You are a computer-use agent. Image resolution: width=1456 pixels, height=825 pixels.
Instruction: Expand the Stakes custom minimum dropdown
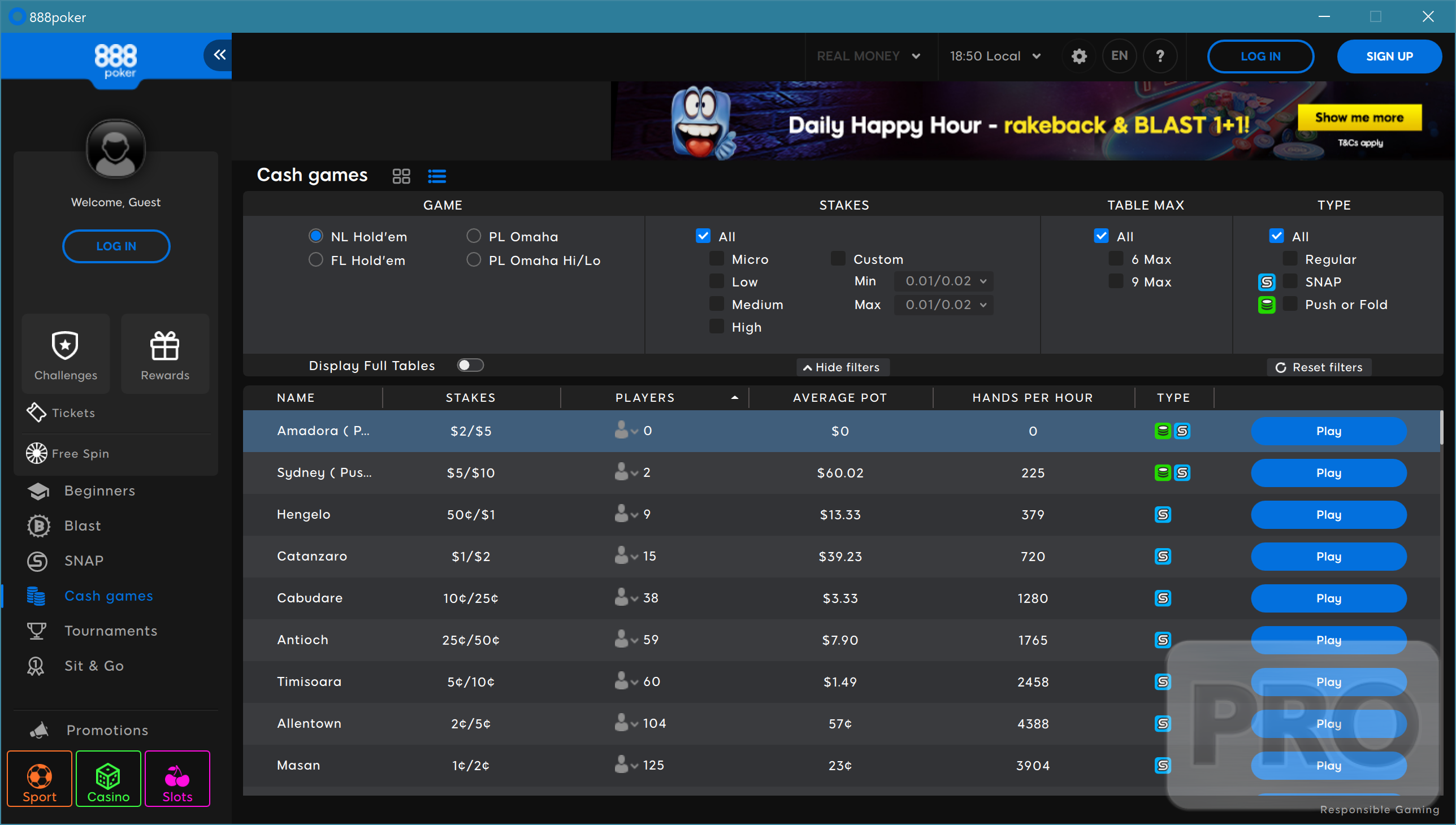(x=939, y=280)
